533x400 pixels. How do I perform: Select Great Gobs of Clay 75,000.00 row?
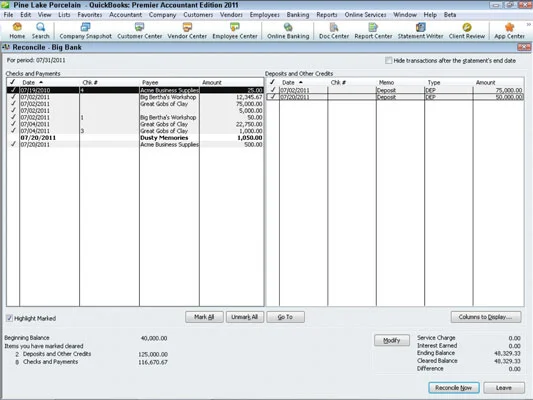pyautogui.click(x=135, y=104)
